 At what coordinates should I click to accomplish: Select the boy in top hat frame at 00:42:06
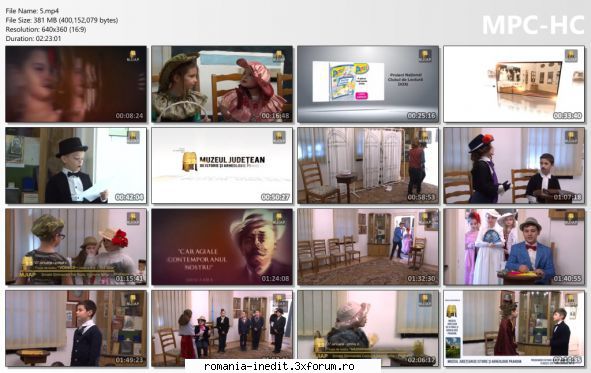pos(76,165)
